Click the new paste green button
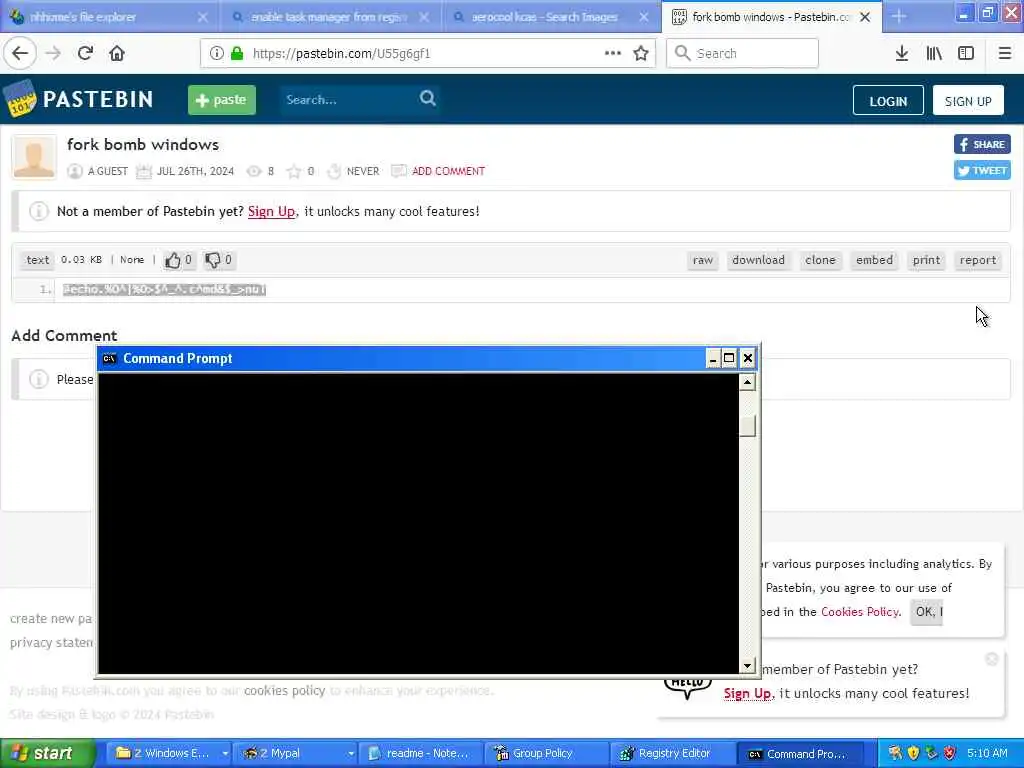 (221, 100)
